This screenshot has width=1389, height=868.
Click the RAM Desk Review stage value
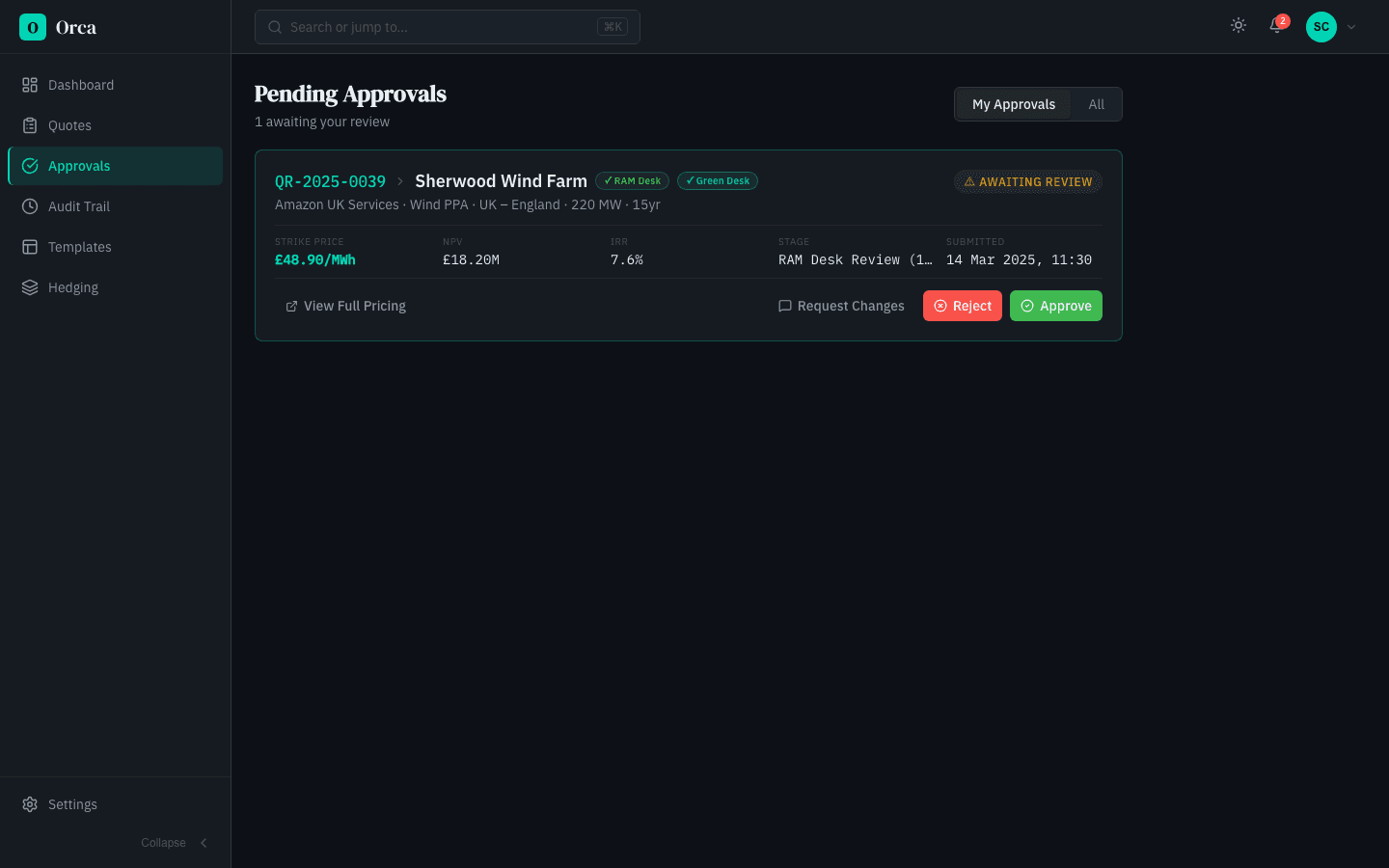856,259
